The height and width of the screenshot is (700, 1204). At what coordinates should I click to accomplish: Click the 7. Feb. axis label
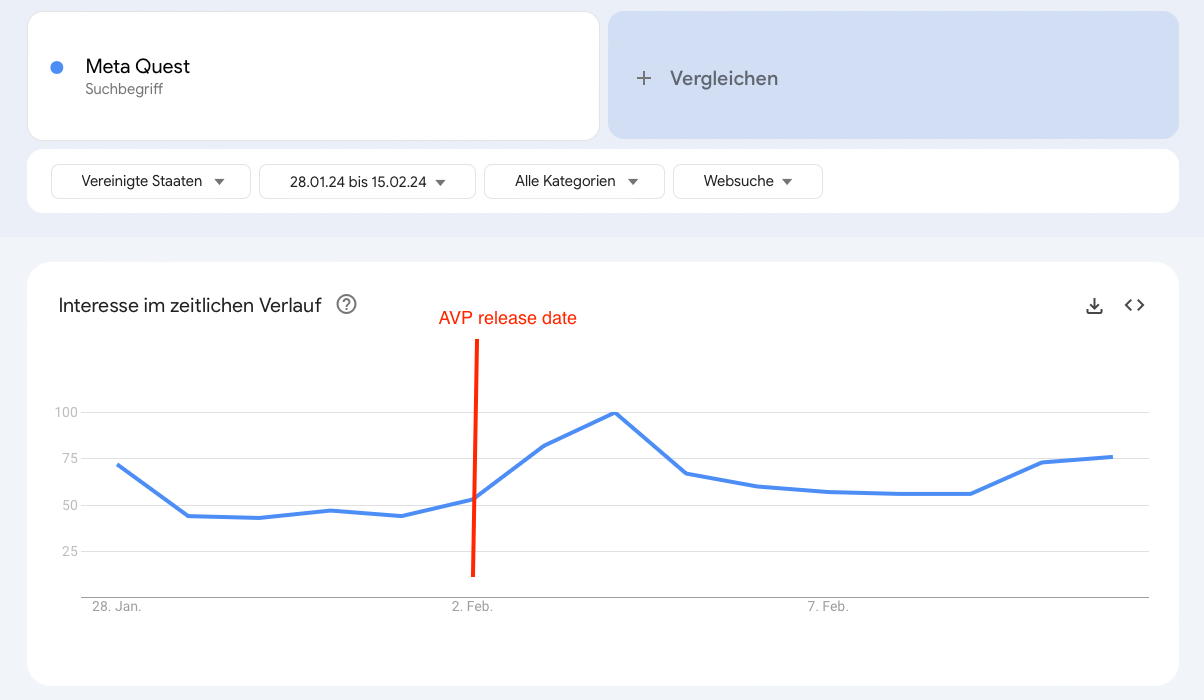827,607
